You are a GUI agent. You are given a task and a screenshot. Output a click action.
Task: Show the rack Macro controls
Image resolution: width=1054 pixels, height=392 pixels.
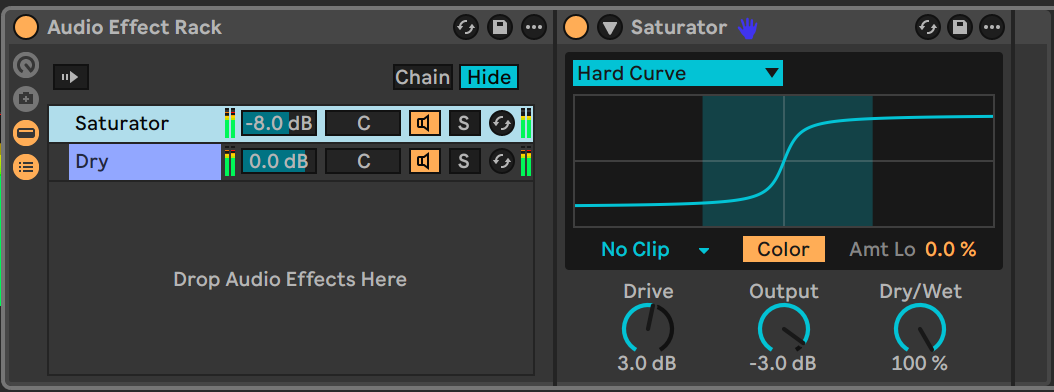[x=26, y=66]
